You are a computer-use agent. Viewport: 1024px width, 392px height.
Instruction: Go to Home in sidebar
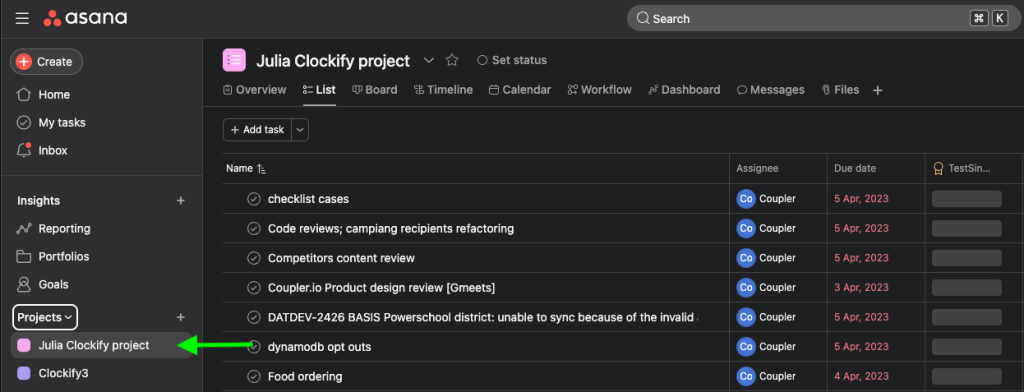coord(44,95)
